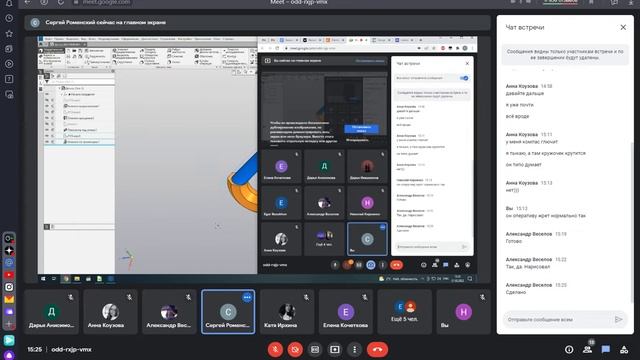
Task: Select the Александр Веселов participant tile
Action: click(x=169, y=312)
